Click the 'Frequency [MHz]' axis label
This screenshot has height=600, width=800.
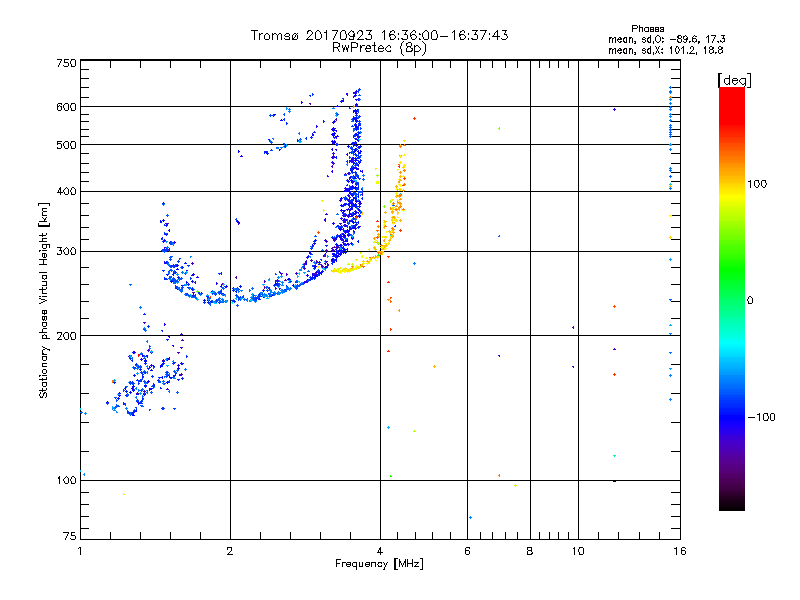tap(379, 564)
